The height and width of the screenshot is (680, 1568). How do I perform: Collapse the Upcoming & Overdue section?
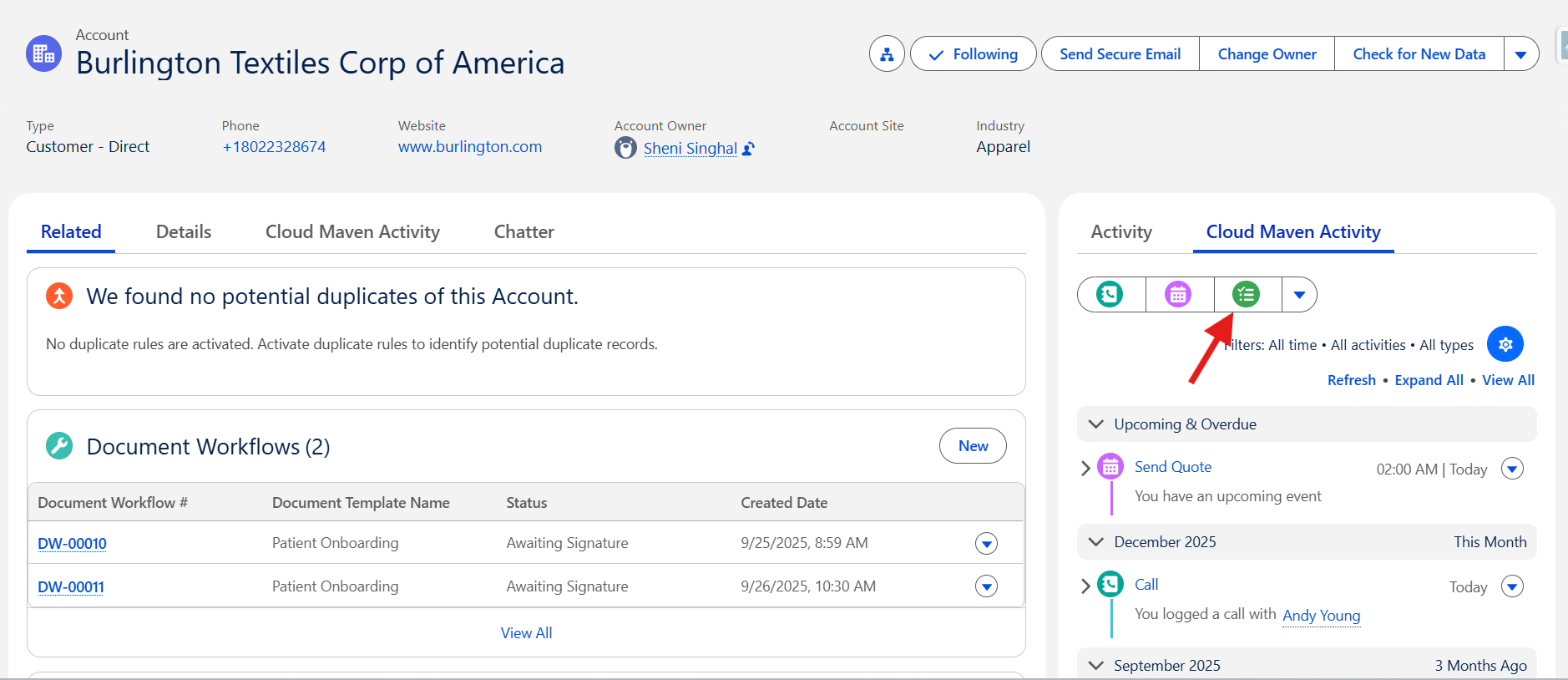click(x=1096, y=424)
